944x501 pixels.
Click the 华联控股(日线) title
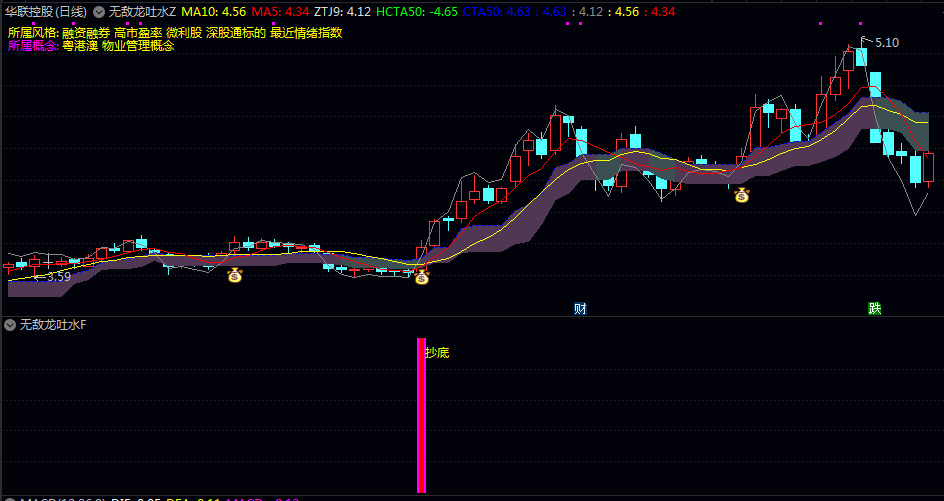pos(46,11)
